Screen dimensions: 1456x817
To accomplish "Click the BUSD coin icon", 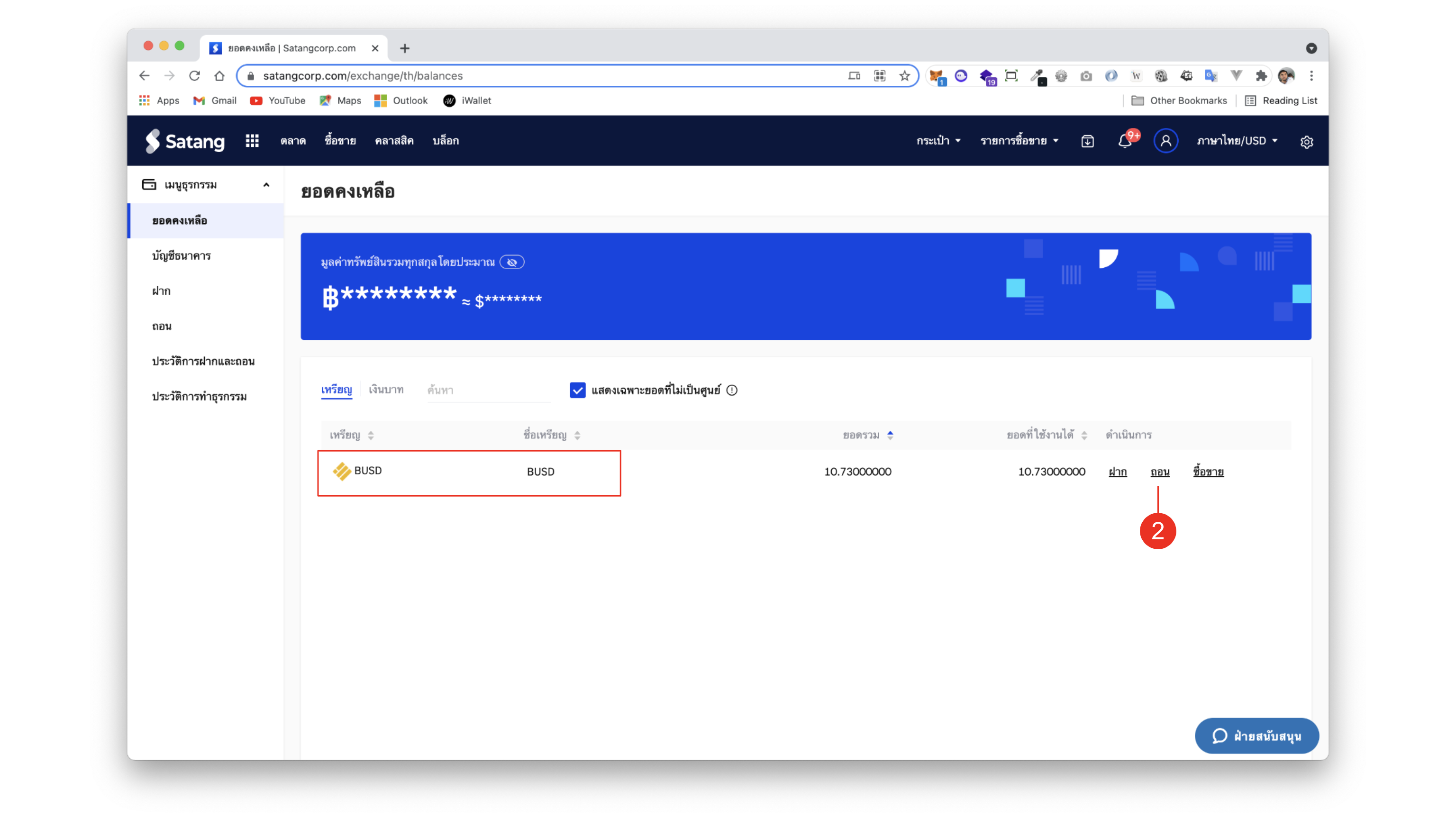I will 341,471.
